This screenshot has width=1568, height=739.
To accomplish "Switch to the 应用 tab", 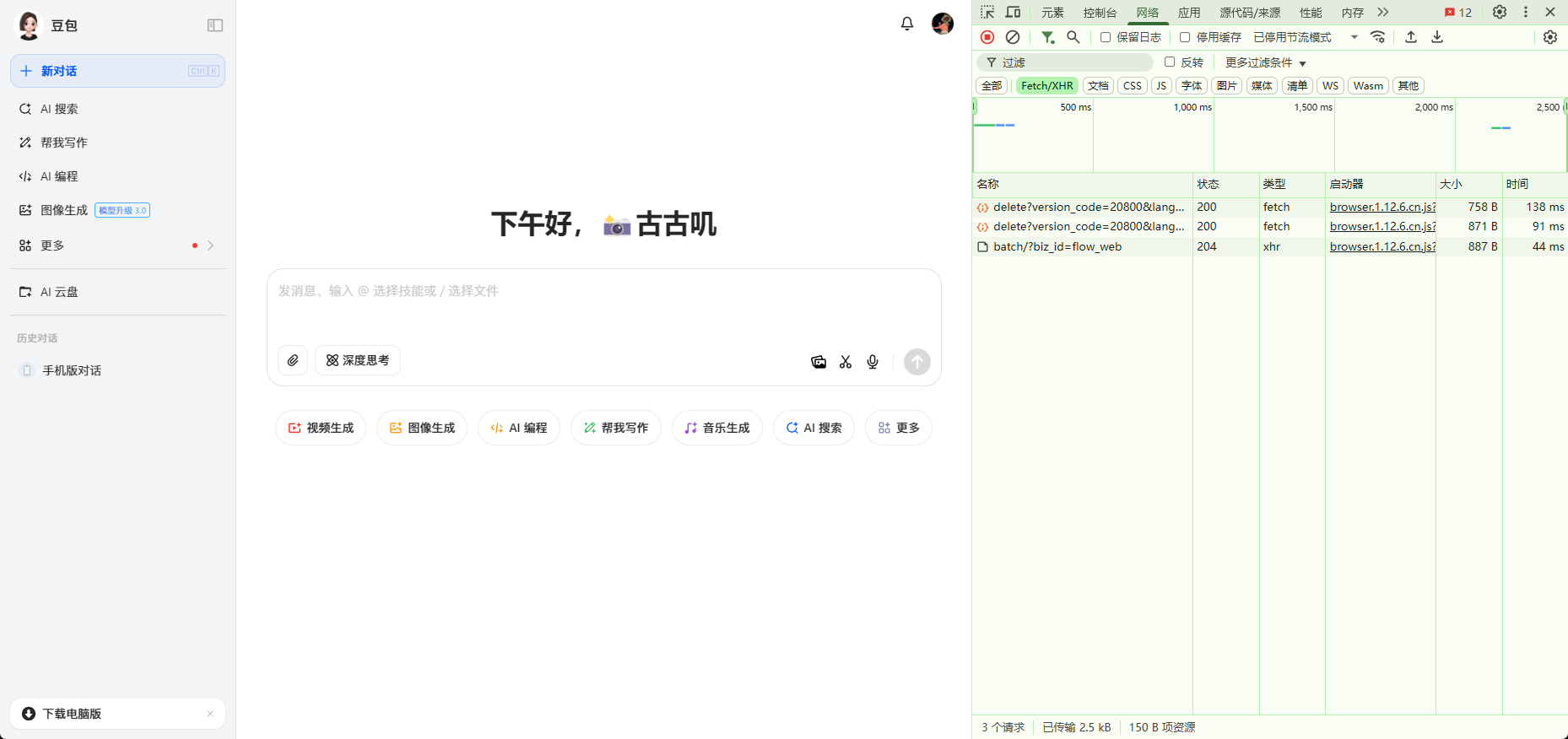I will [x=1189, y=13].
